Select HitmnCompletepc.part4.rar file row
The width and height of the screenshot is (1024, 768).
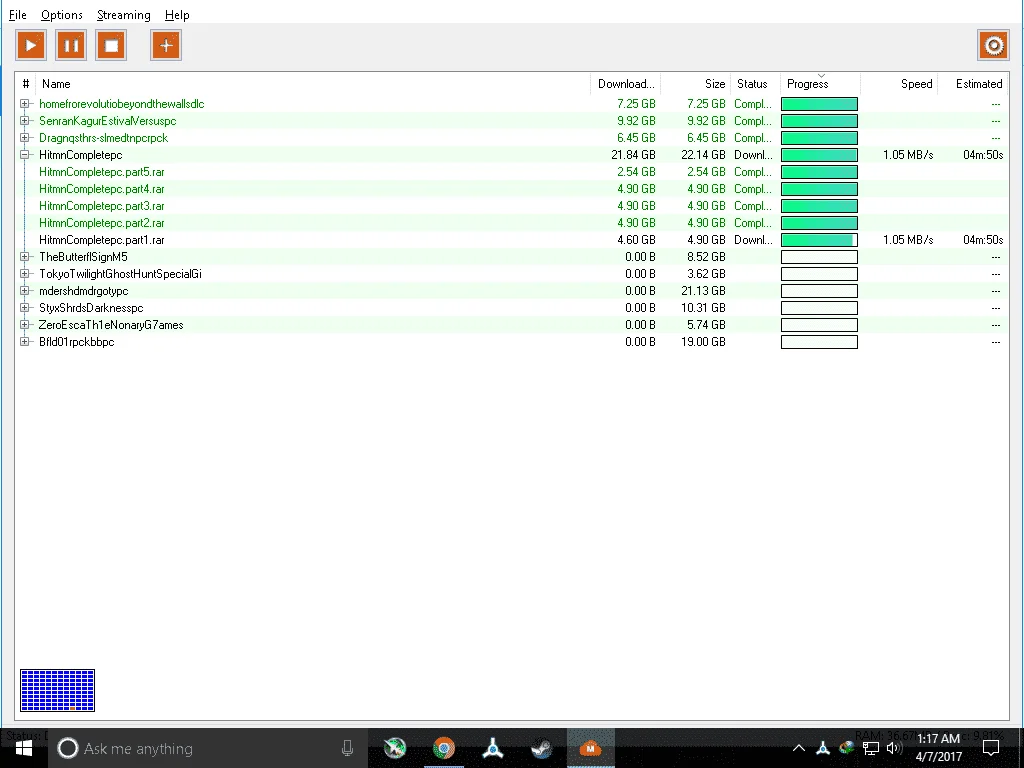(x=512, y=189)
